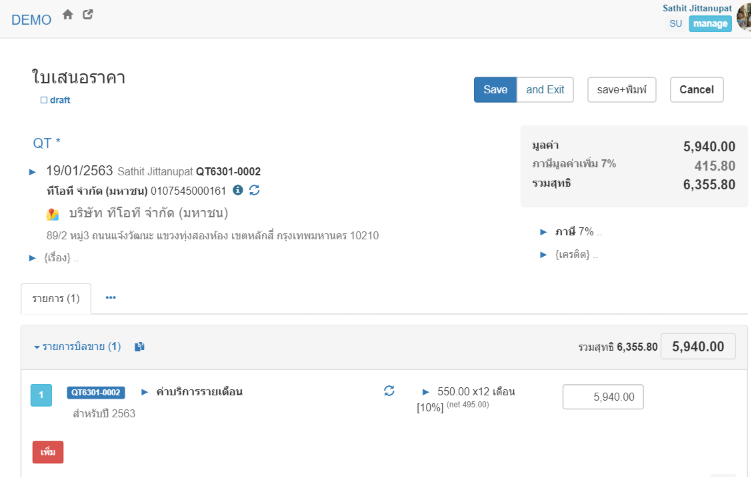
Task: Show company info with blue info icon
Action: (237, 190)
